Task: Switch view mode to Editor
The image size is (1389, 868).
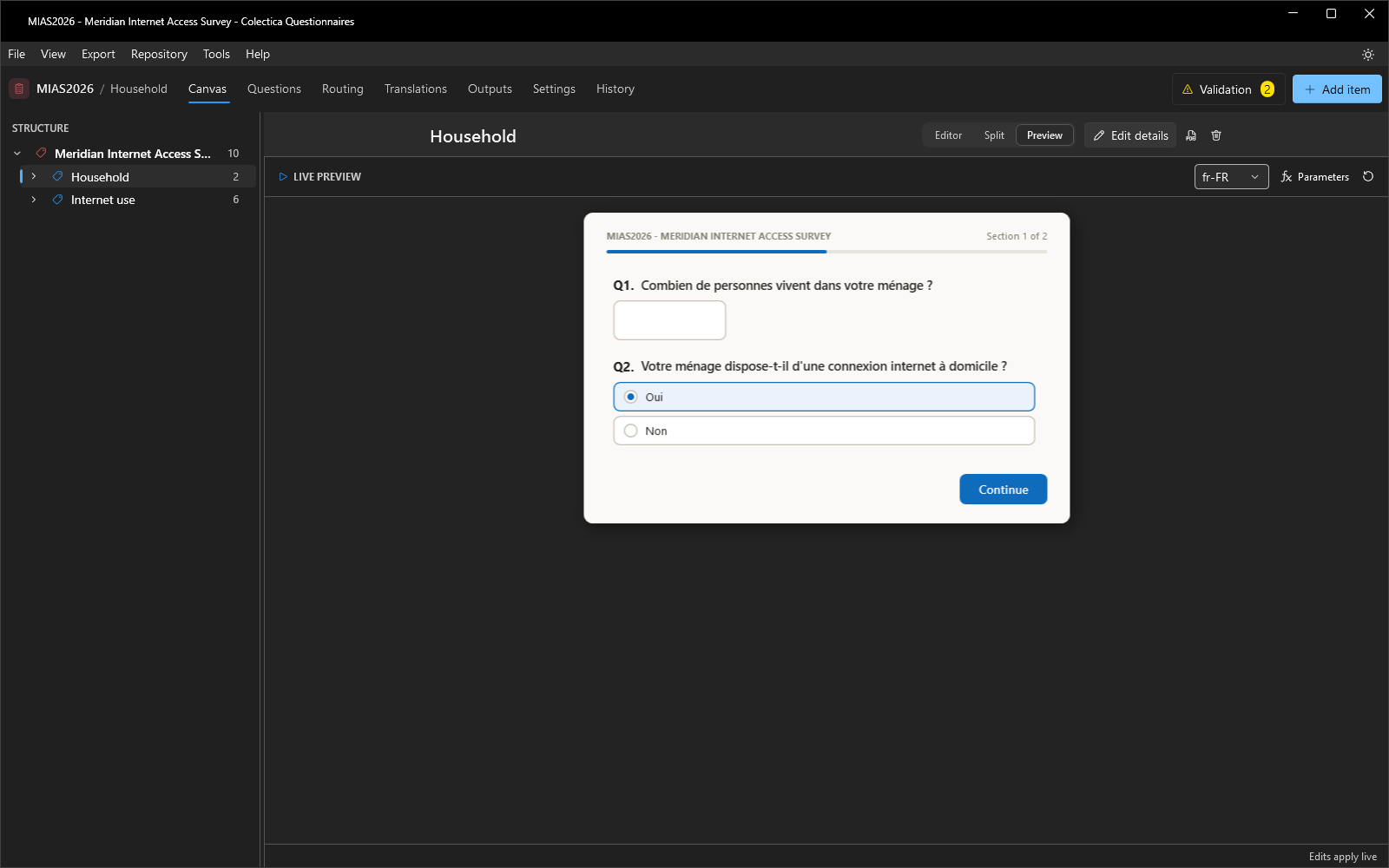Action: coord(948,135)
